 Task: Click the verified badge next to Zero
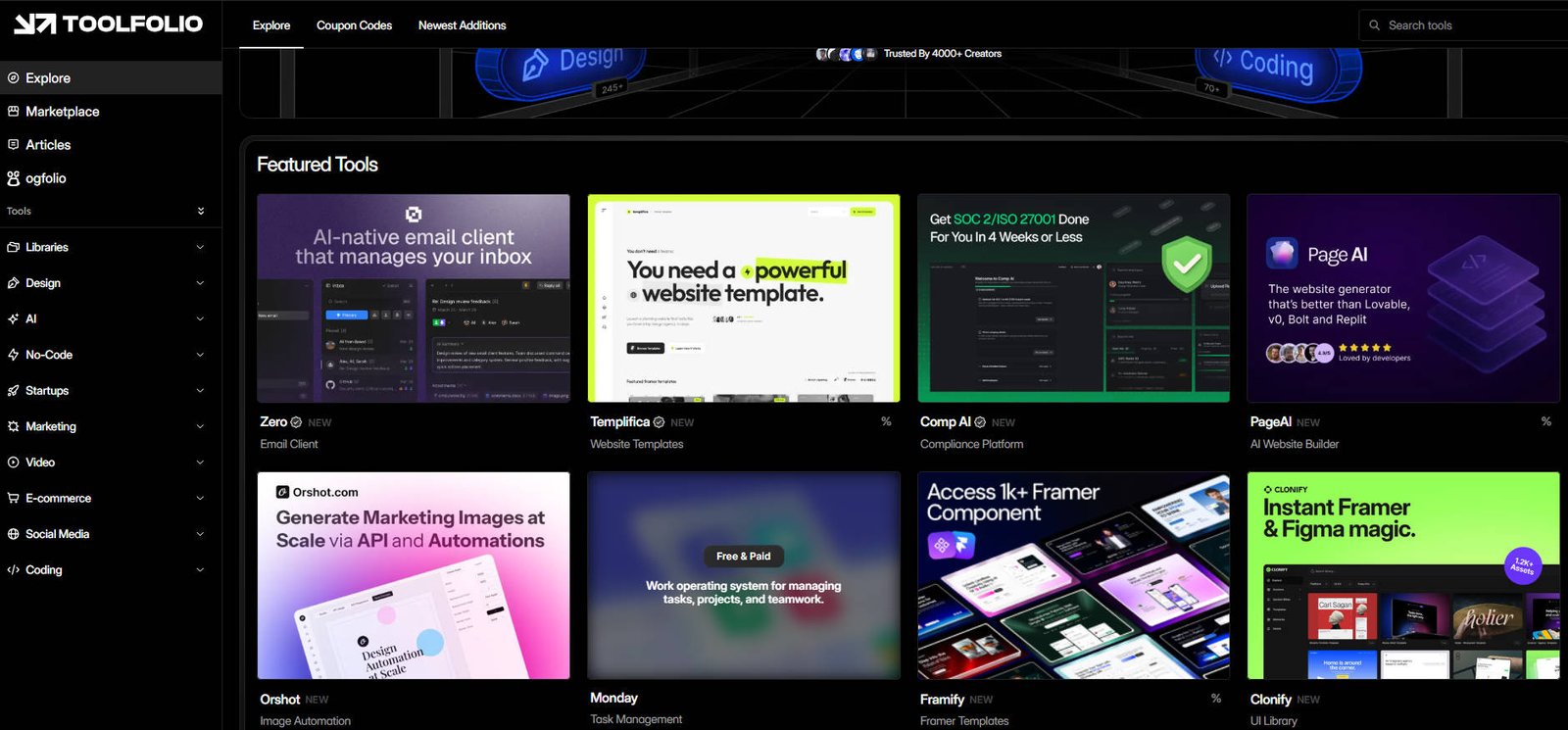point(296,422)
